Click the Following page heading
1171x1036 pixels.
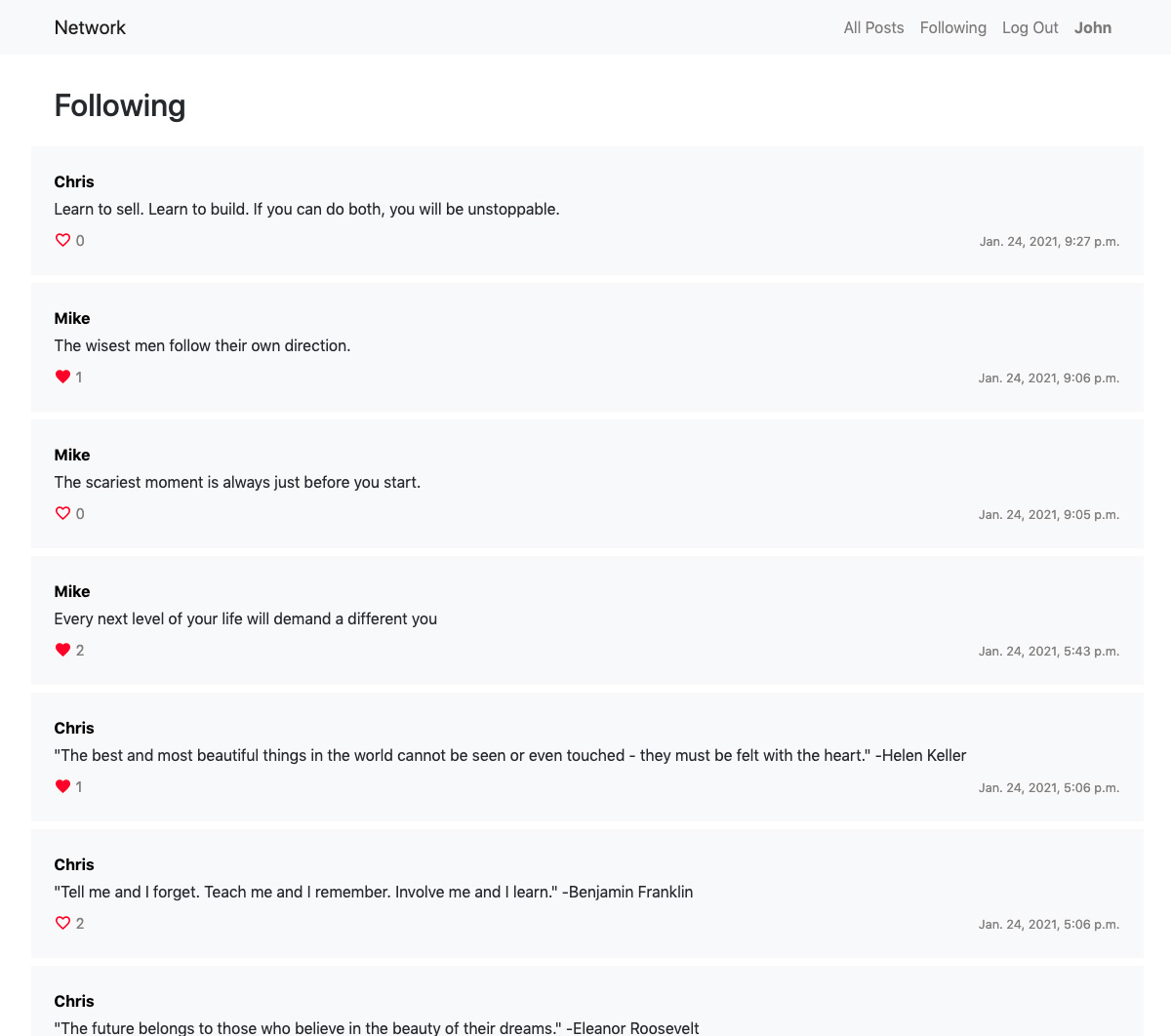click(x=120, y=105)
